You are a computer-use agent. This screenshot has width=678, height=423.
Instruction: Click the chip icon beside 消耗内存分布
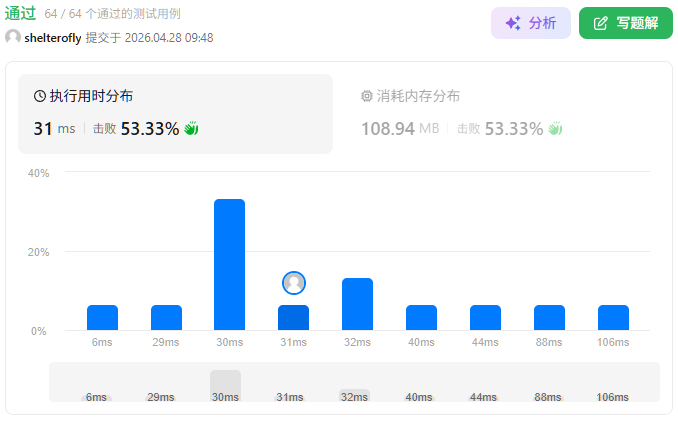[366, 97]
